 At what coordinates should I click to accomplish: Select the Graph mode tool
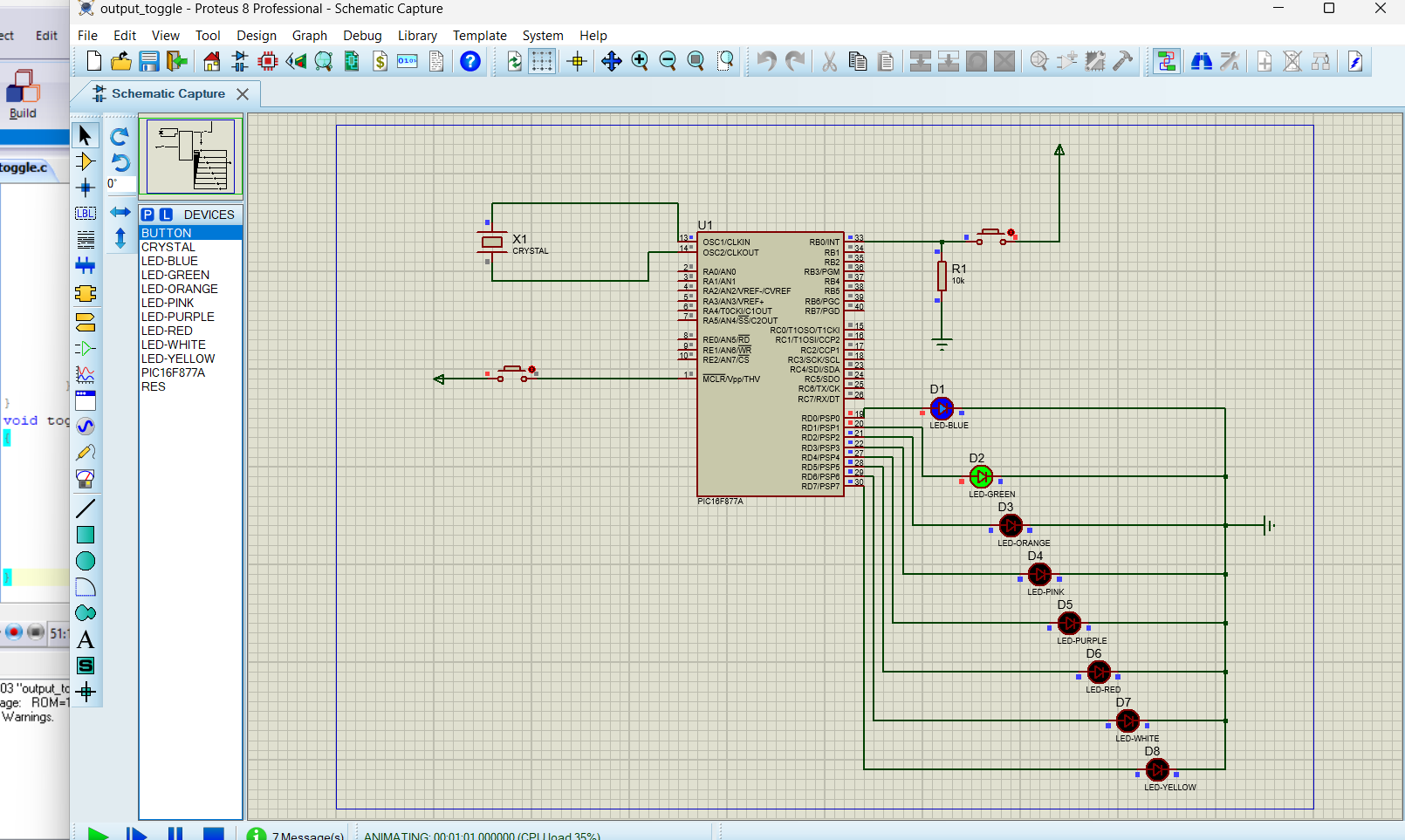(x=86, y=374)
